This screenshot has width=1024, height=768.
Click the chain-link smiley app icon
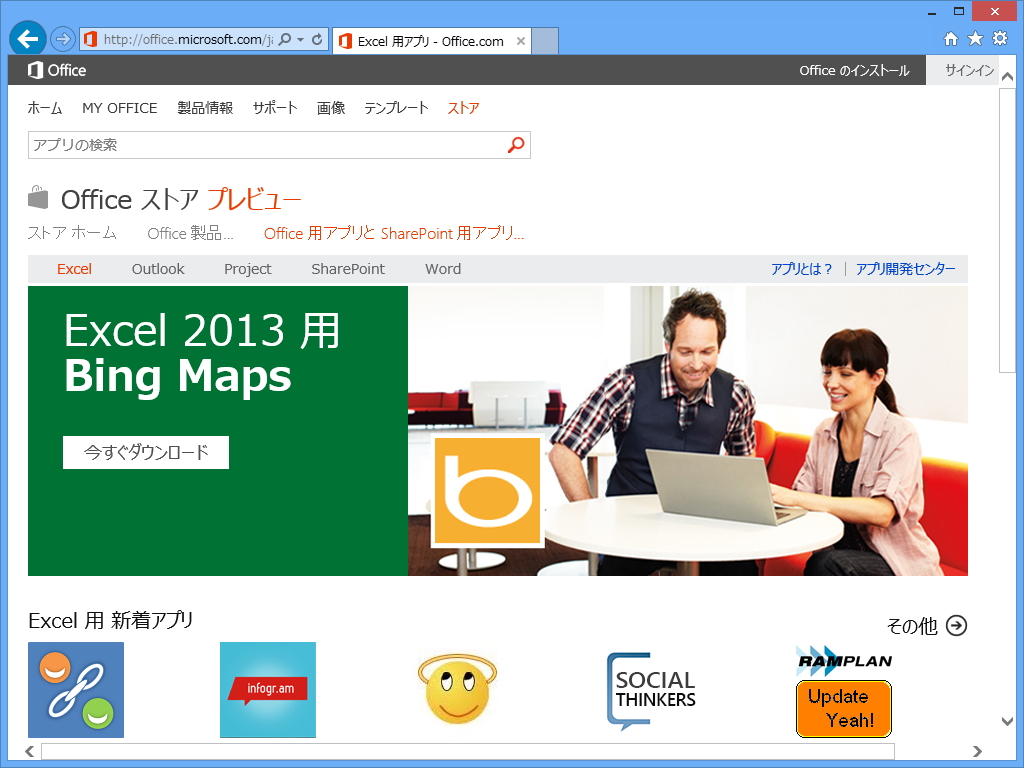click(75, 690)
